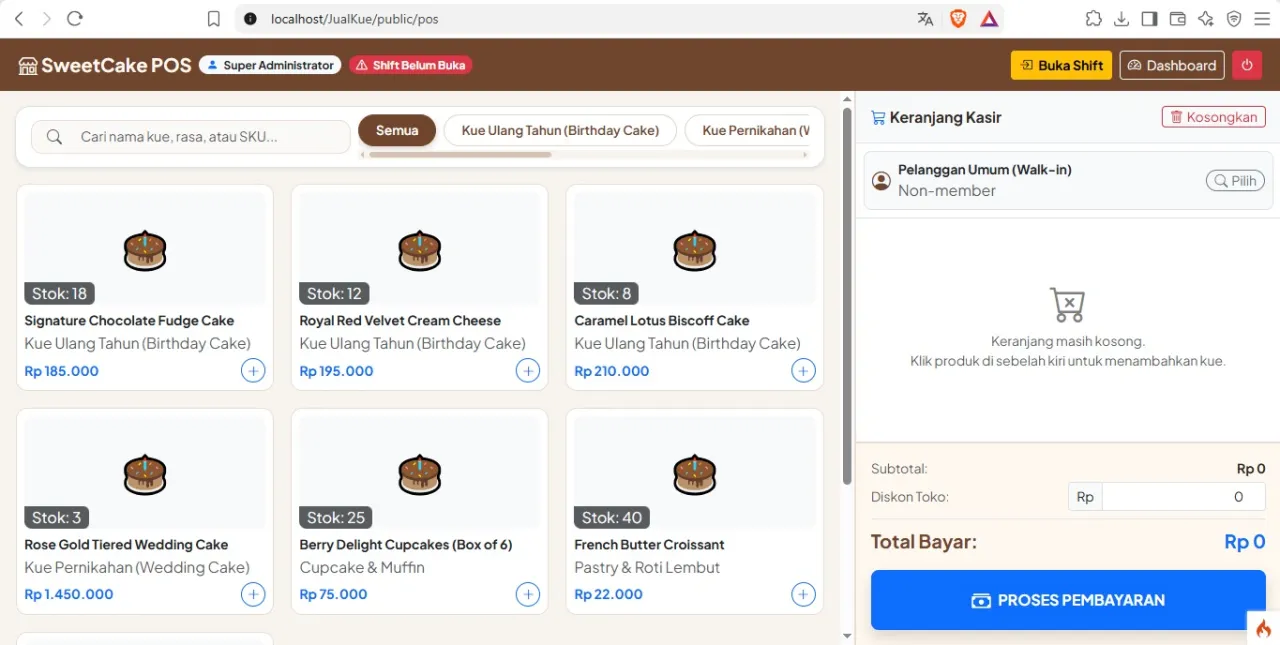The image size is (1280, 645).
Task: Bookmark this page icon
Action: [213, 19]
